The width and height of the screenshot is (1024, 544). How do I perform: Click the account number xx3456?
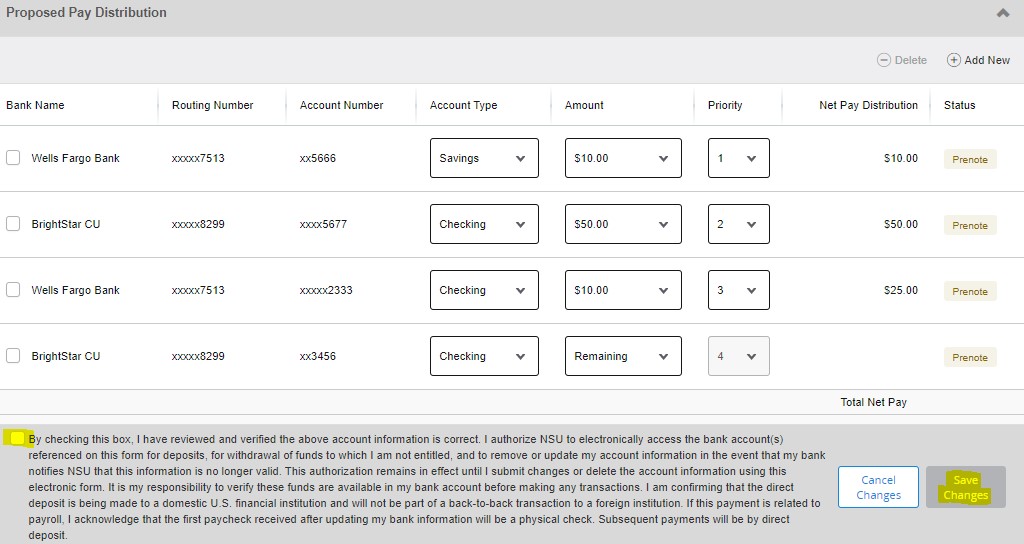[317, 356]
